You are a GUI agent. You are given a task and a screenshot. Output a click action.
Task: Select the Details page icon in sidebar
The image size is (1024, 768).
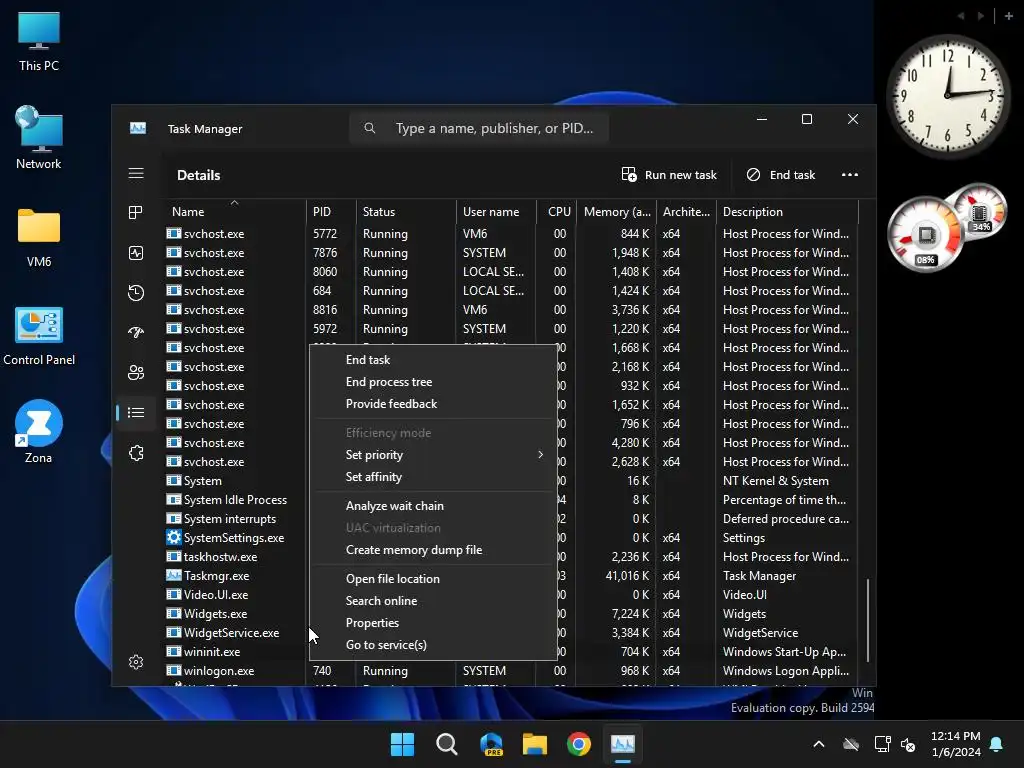coord(136,412)
